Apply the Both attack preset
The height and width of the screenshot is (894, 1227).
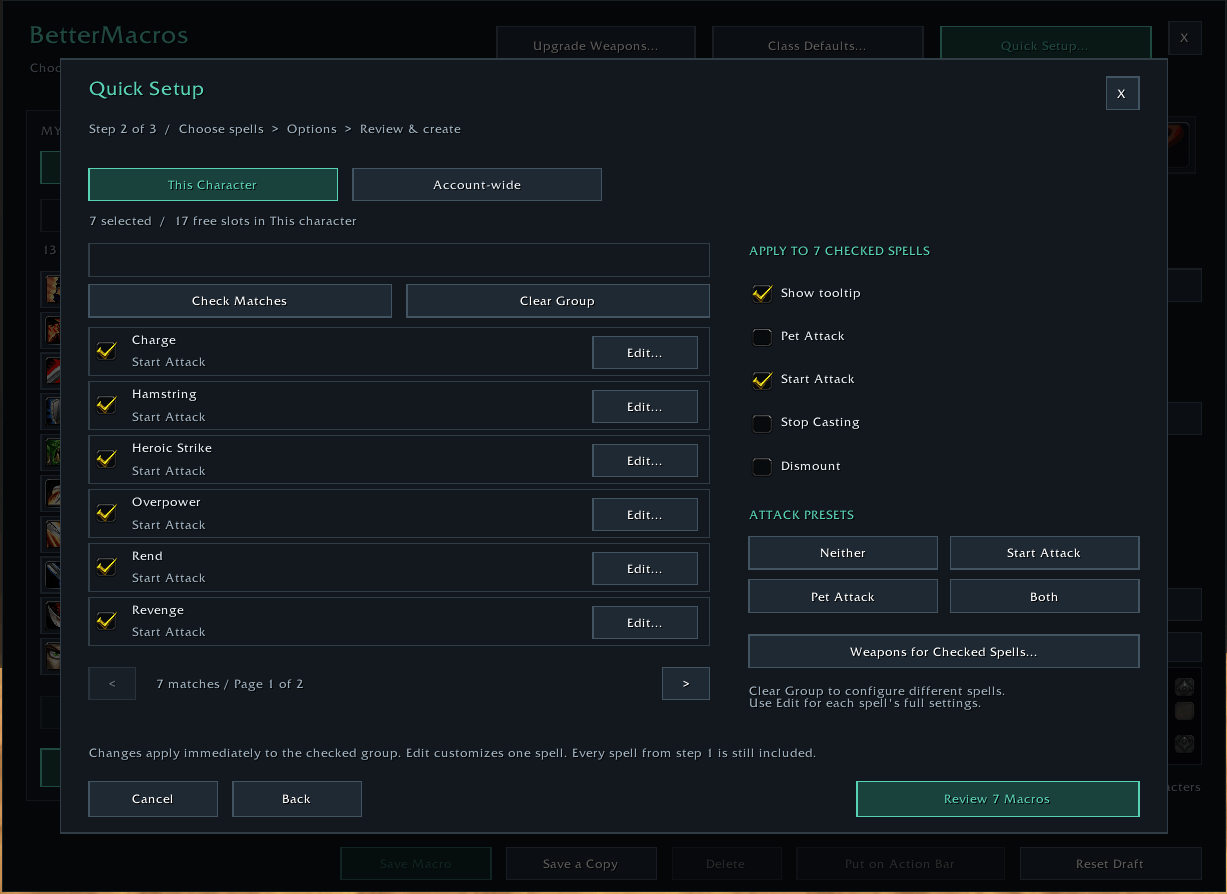coord(1044,597)
